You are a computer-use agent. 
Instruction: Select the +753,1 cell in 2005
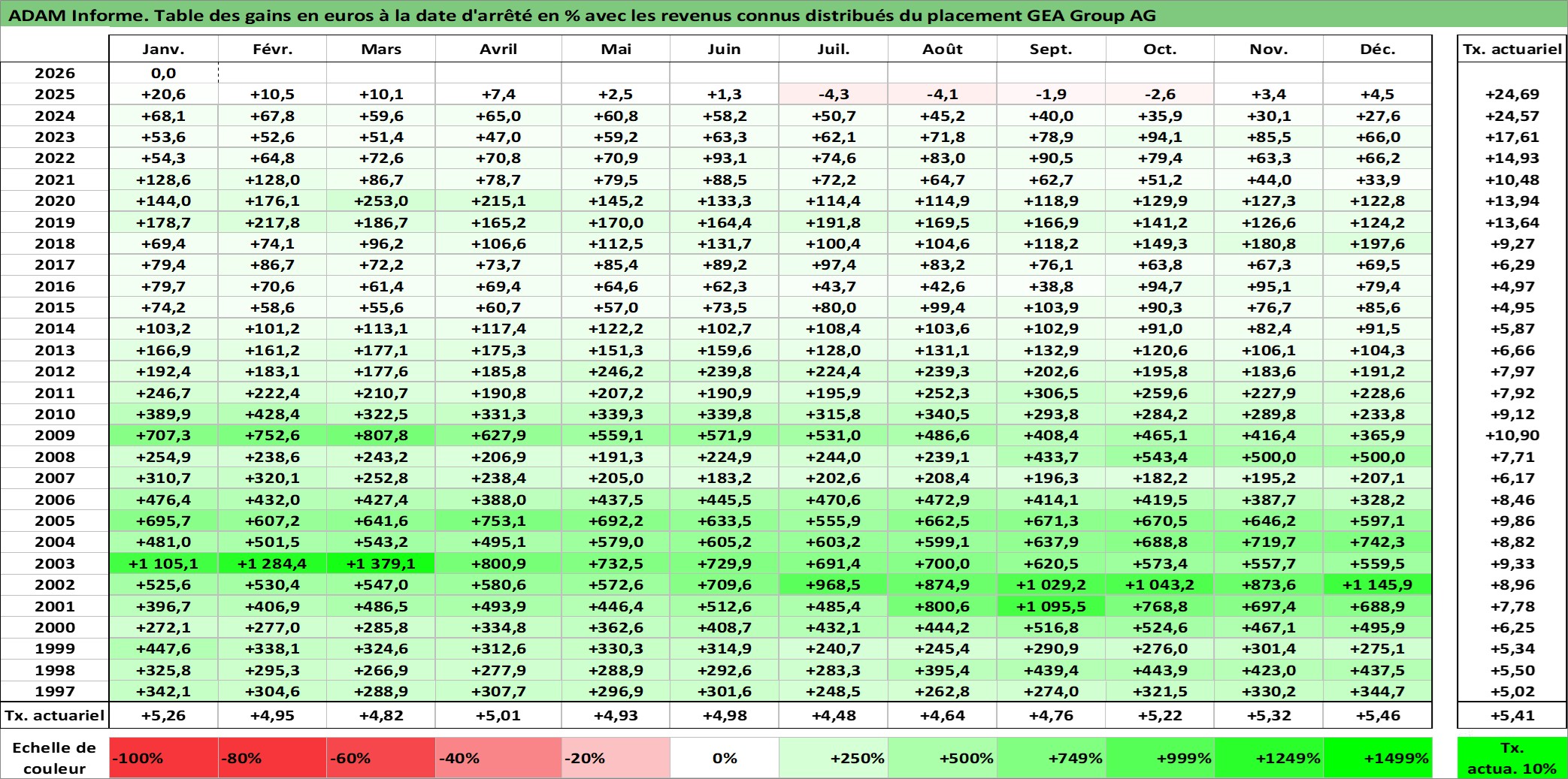click(498, 521)
